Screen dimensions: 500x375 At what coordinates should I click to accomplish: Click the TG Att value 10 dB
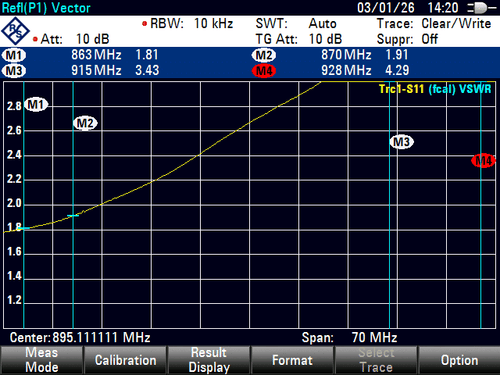click(x=325, y=39)
